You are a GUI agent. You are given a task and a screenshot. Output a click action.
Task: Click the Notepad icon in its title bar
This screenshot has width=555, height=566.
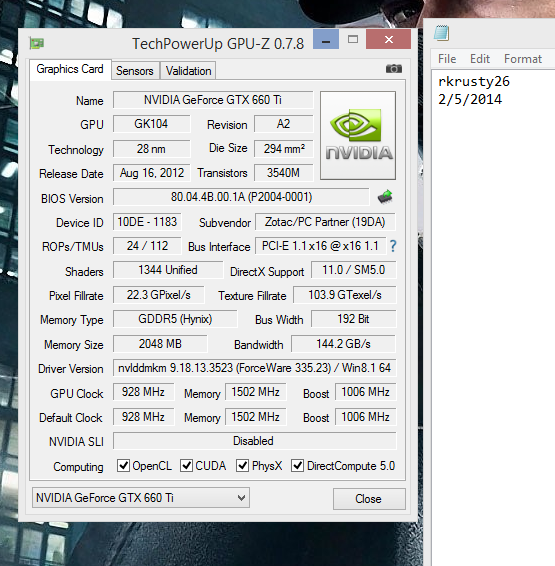click(x=442, y=33)
